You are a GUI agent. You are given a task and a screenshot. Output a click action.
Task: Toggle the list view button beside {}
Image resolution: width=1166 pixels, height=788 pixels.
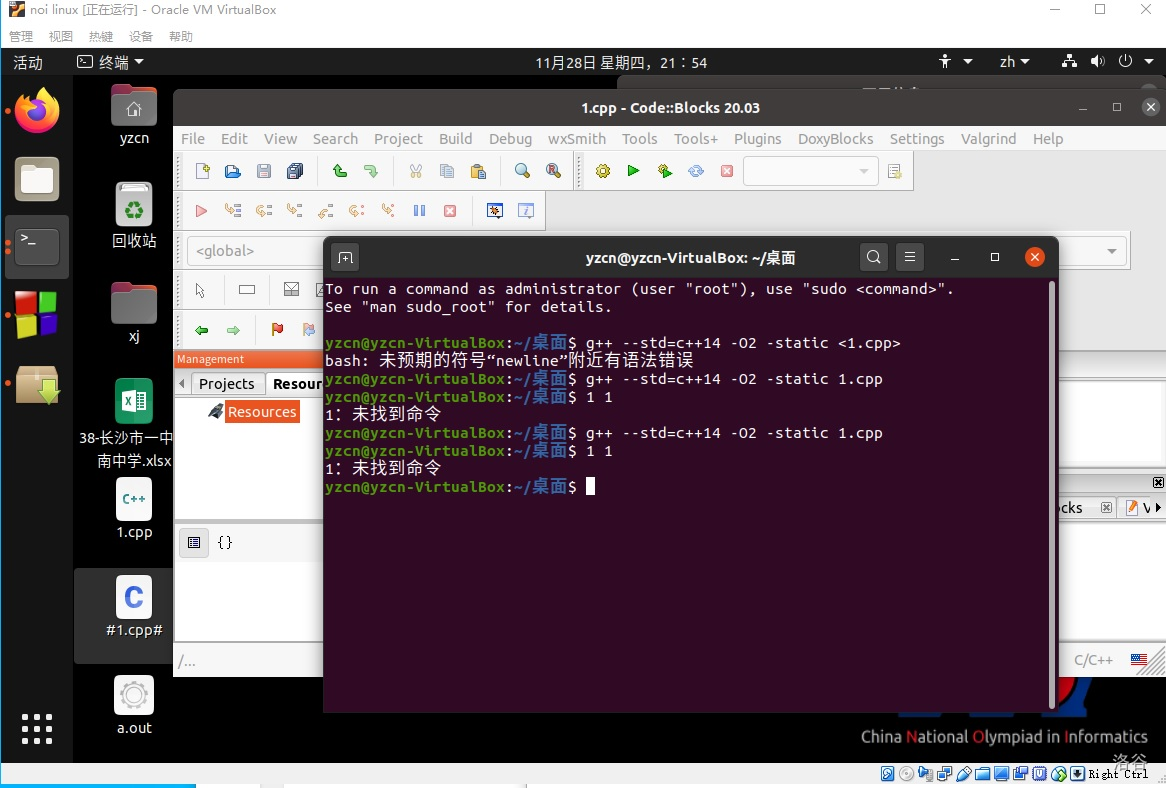[194, 543]
